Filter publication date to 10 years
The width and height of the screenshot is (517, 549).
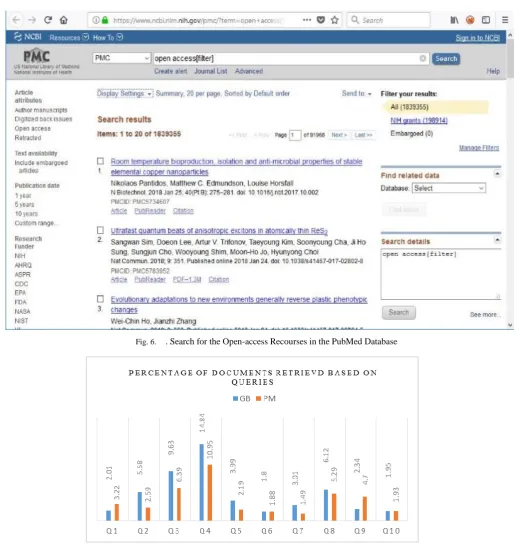tap(26, 214)
